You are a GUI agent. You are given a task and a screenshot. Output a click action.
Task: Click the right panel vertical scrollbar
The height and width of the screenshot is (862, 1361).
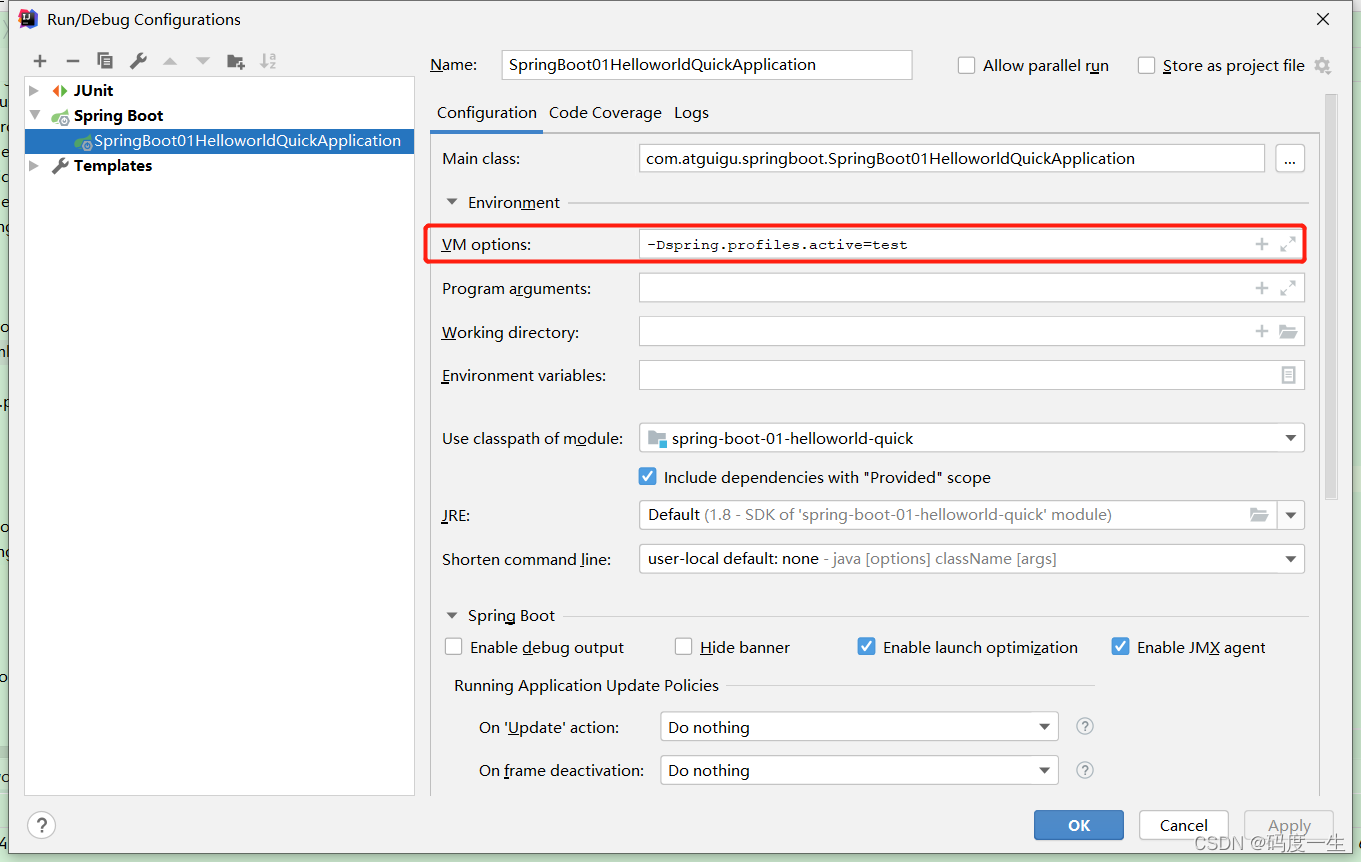point(1330,297)
